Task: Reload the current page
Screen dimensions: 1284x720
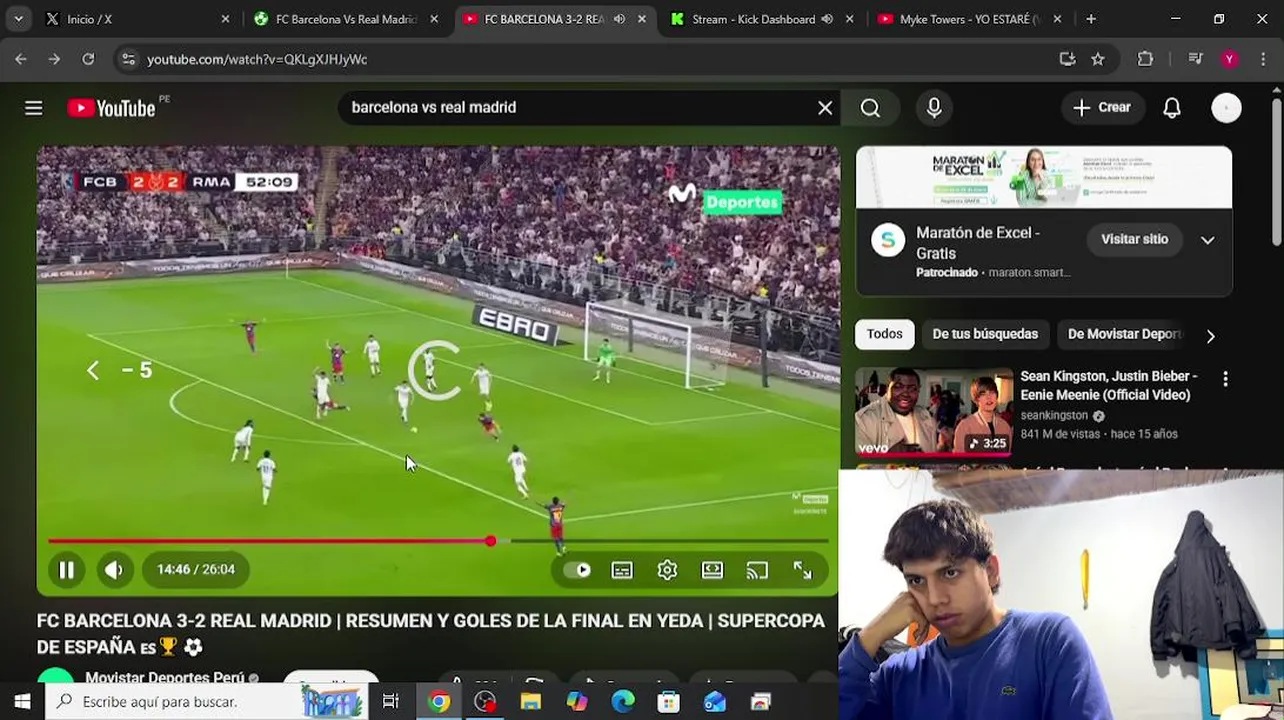Action: (88, 59)
